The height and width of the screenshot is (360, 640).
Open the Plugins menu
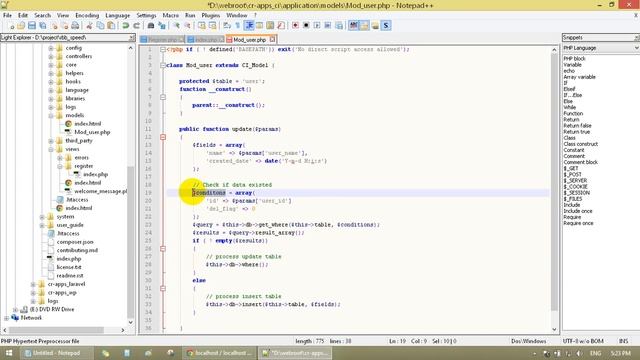click(211, 16)
